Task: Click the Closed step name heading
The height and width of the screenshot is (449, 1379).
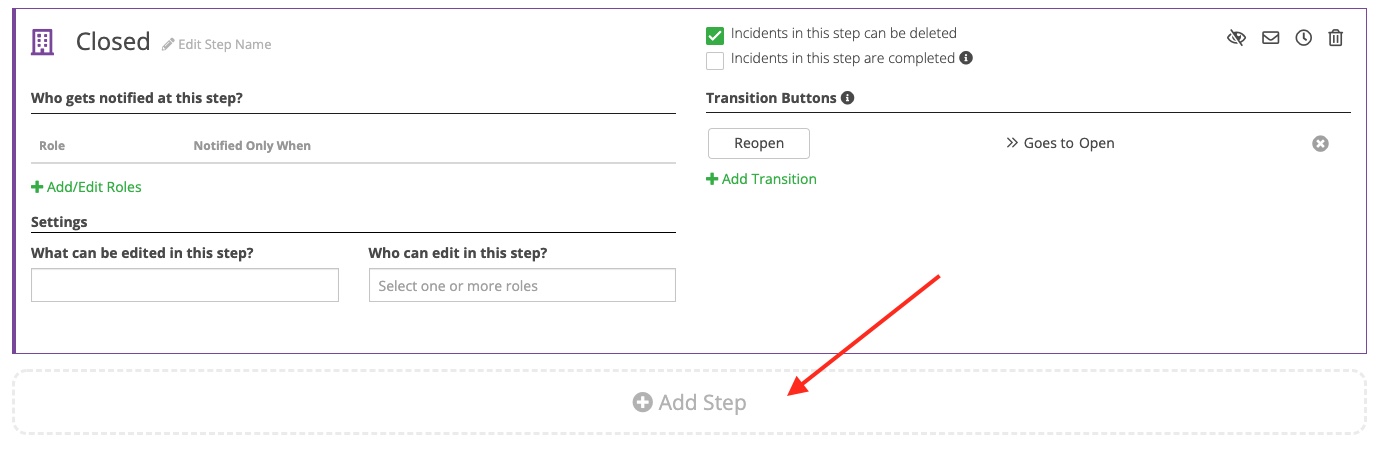Action: pyautogui.click(x=113, y=42)
